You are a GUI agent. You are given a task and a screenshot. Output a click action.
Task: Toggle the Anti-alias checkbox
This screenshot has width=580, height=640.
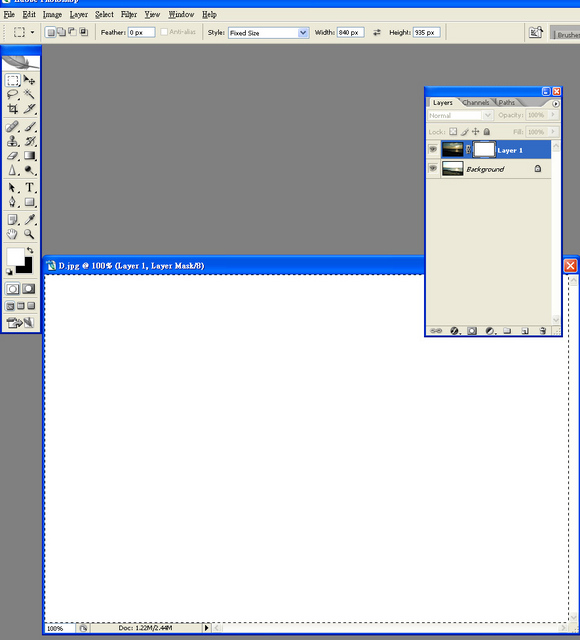point(164,32)
